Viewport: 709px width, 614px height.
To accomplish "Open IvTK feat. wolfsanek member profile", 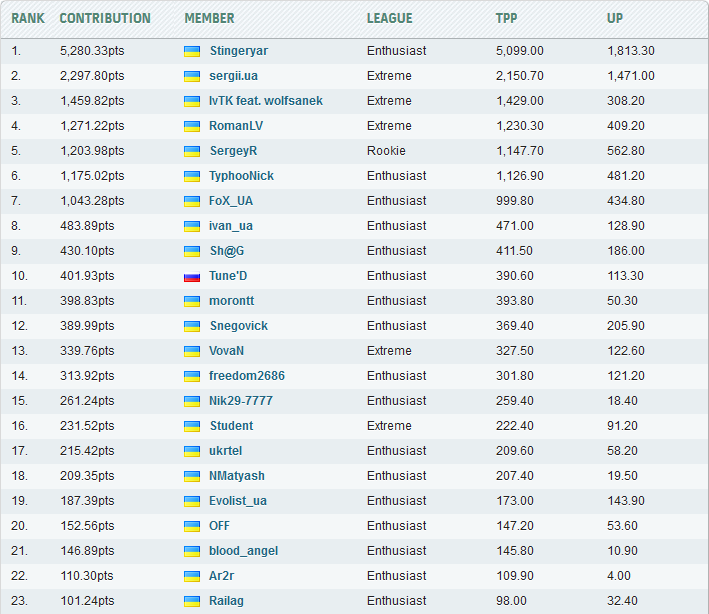I will click(x=266, y=101).
